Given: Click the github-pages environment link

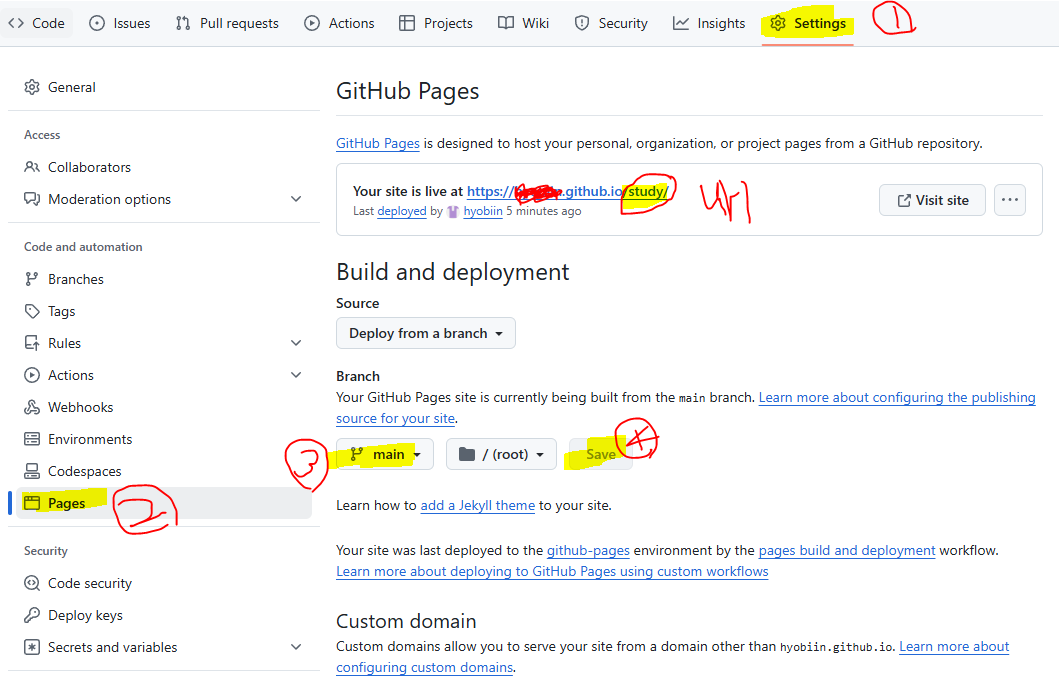Looking at the screenshot, I should pos(588,550).
